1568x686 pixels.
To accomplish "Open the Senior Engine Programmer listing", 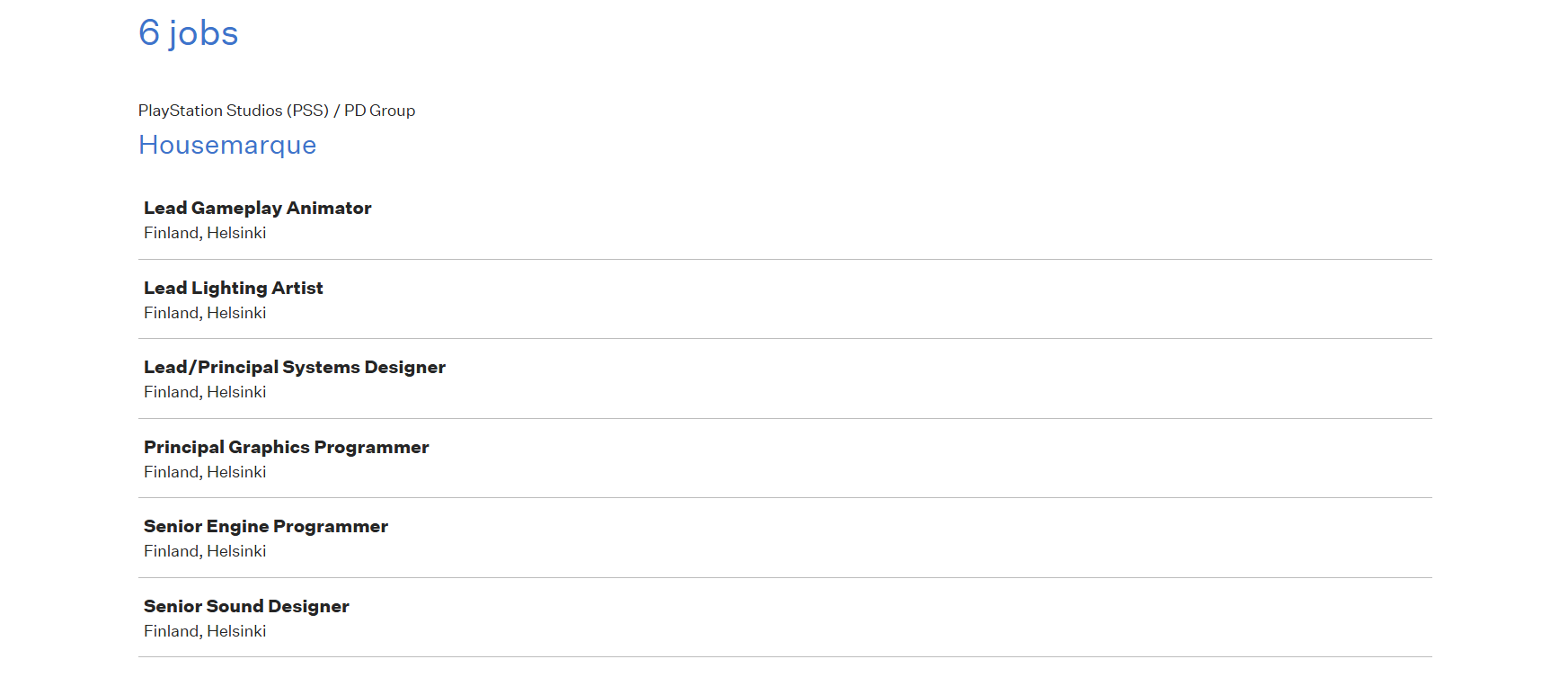I will click(x=265, y=527).
